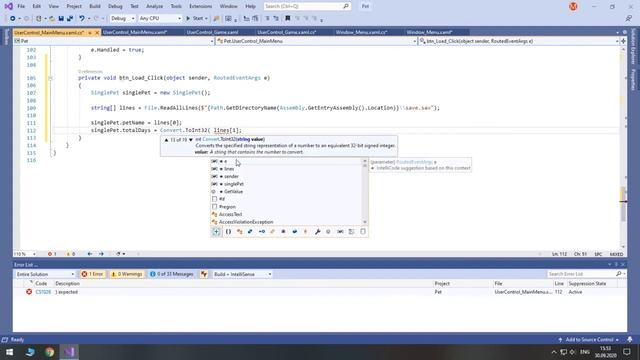
Task: Click the bookmark toolbar icon
Action: pyautogui.click(x=288, y=18)
